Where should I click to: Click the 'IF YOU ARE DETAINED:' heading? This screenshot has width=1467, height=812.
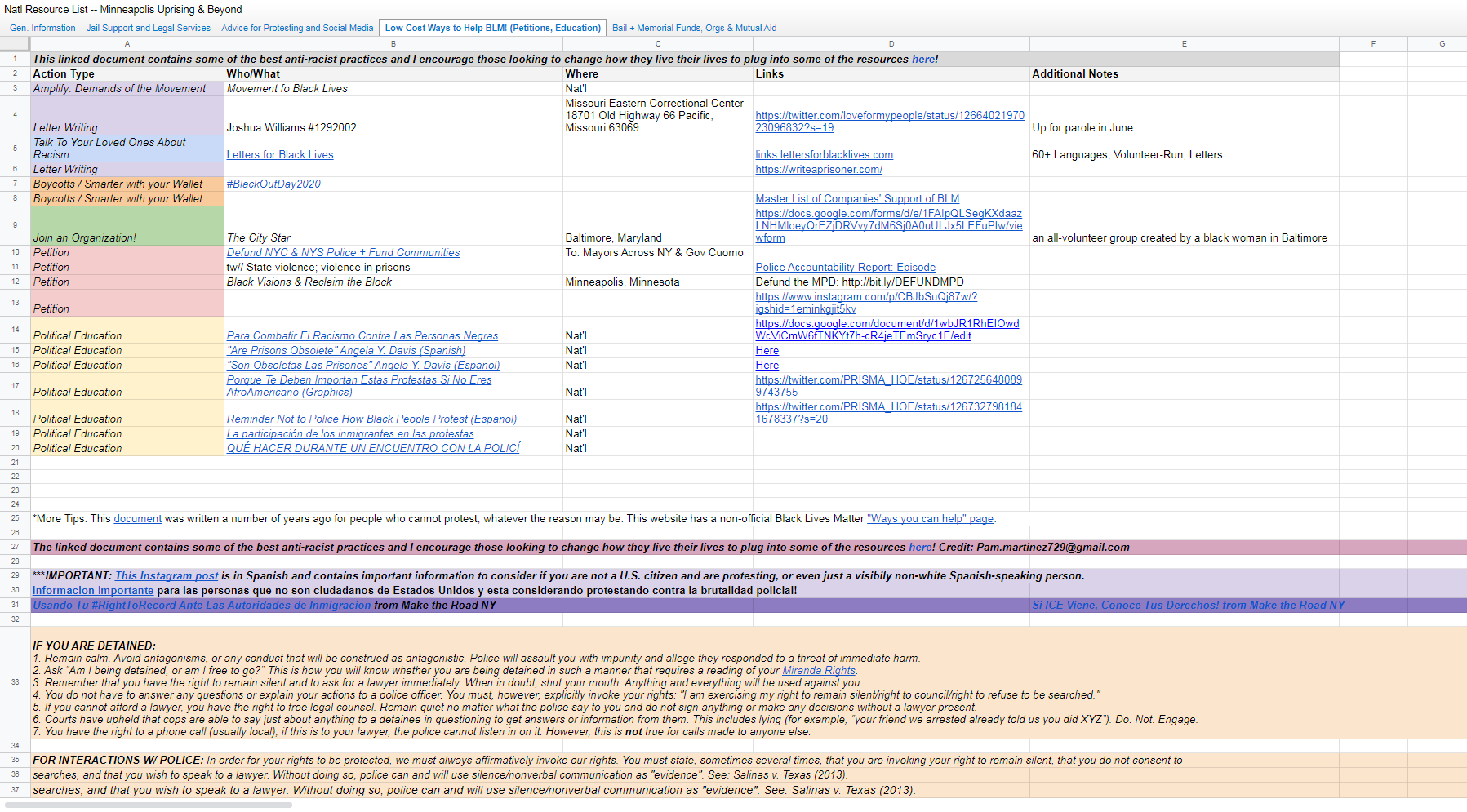point(94,646)
